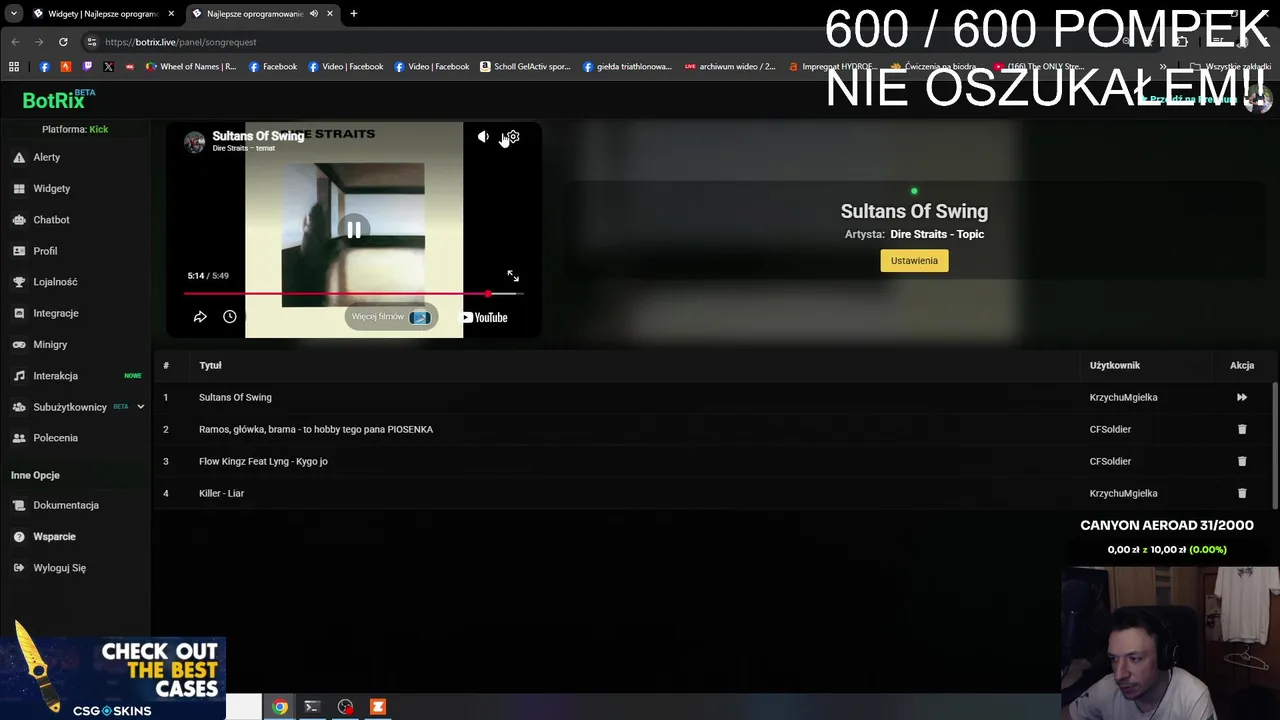Image resolution: width=1280 pixels, height=720 pixels.
Task: Click the Wyloguj Się logout icon
Action: [x=19, y=568]
